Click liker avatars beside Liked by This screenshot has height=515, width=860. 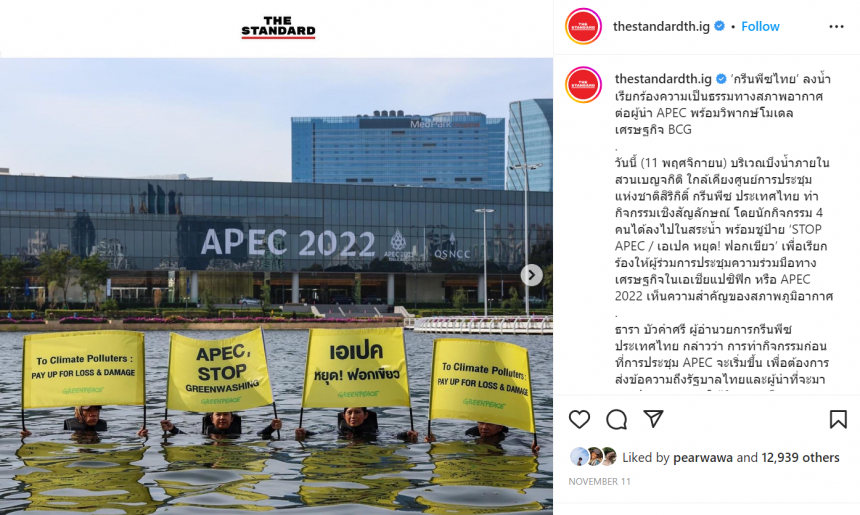[593, 457]
